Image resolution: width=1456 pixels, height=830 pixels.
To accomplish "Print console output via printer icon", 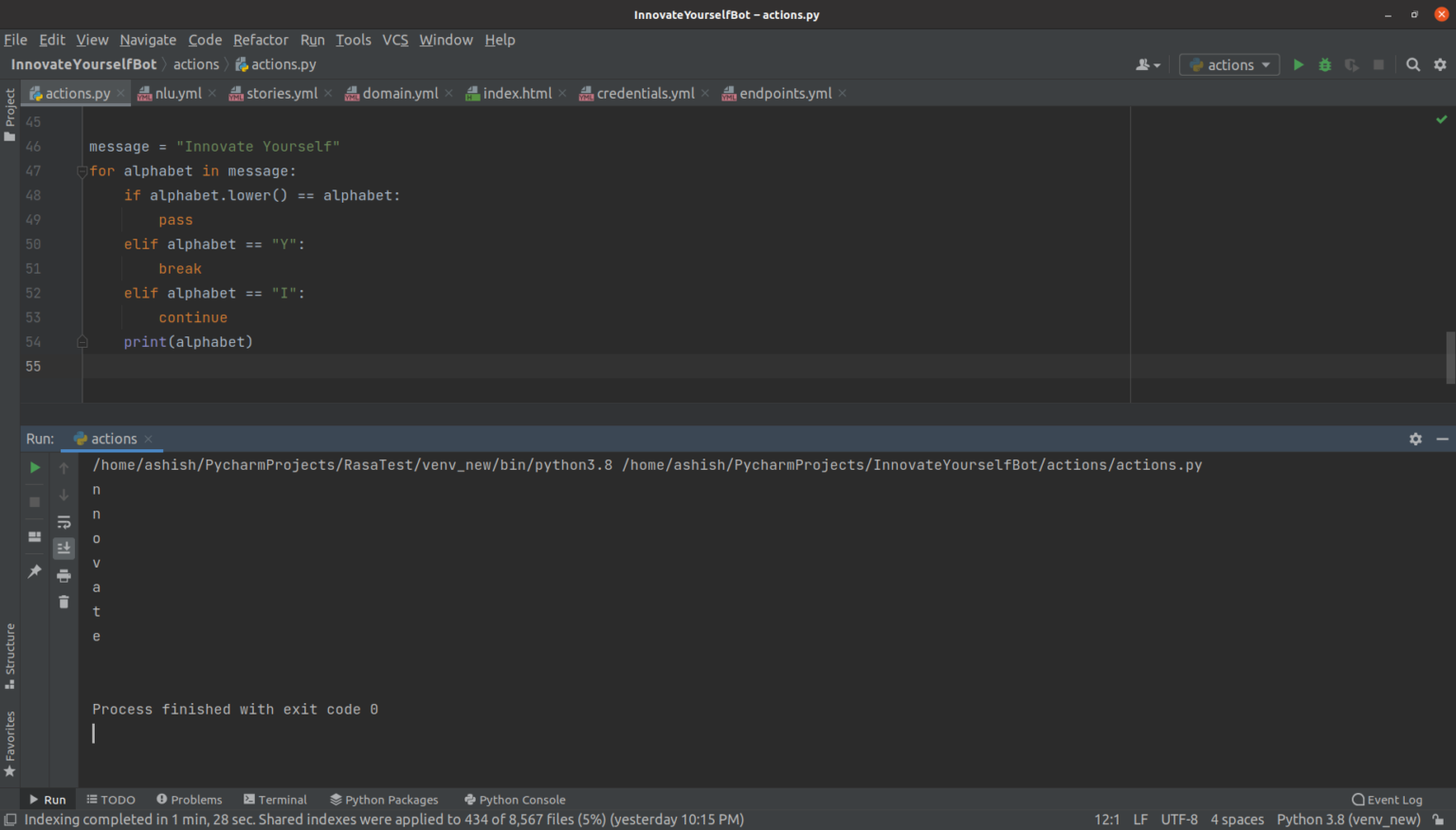I will tap(64, 575).
